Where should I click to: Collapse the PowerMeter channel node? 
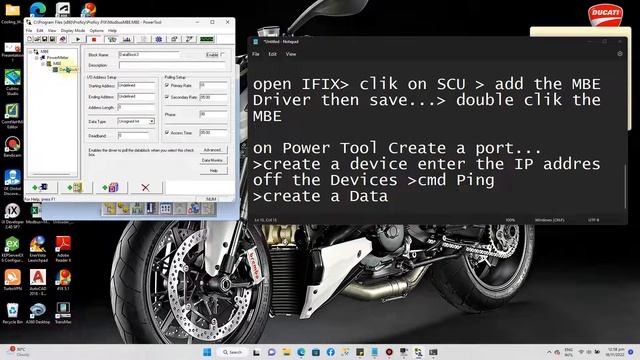tap(37, 58)
